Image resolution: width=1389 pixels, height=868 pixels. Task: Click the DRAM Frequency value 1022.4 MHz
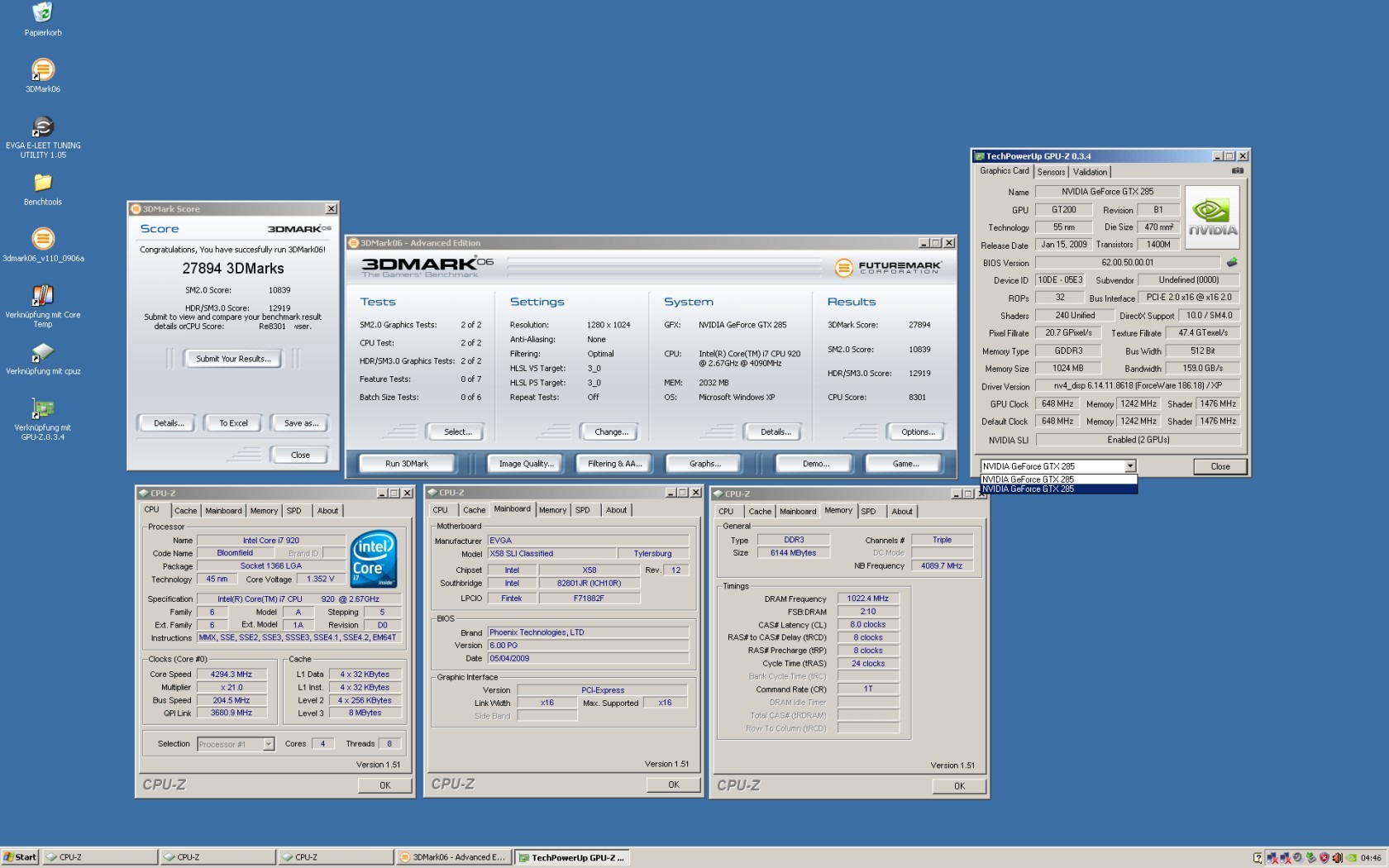[x=868, y=599]
